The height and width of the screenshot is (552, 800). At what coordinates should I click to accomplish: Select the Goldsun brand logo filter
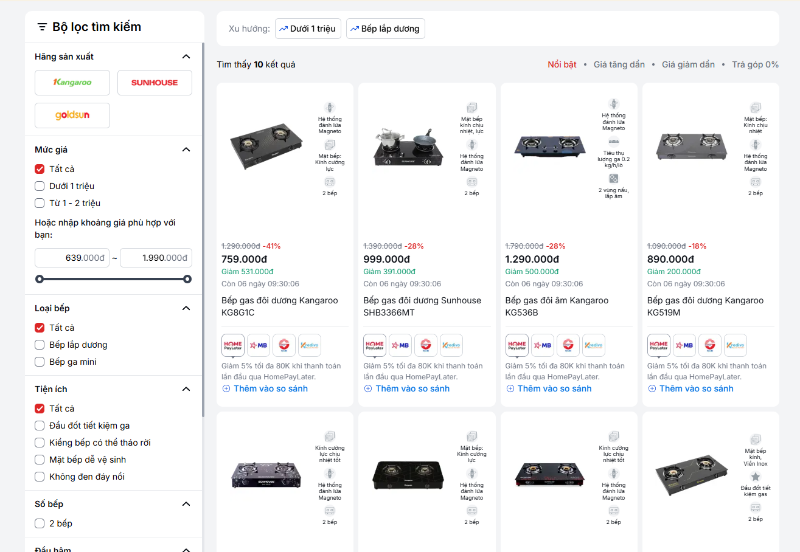pos(72,115)
